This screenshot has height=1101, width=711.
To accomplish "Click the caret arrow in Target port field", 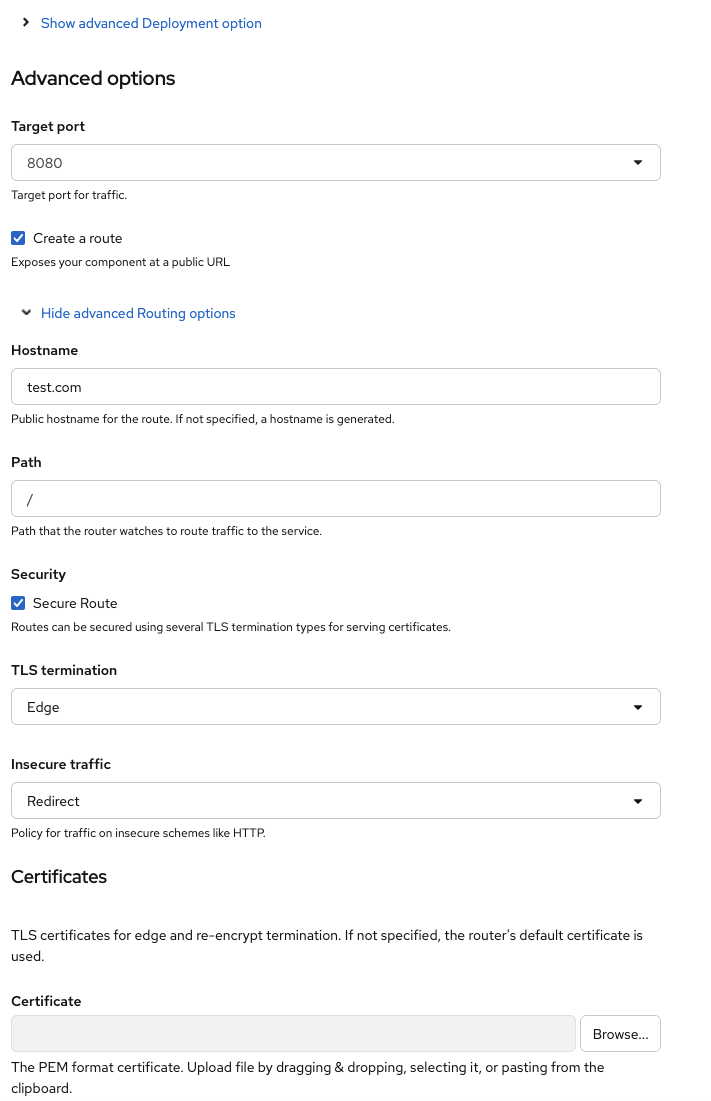I will click(x=638, y=163).
